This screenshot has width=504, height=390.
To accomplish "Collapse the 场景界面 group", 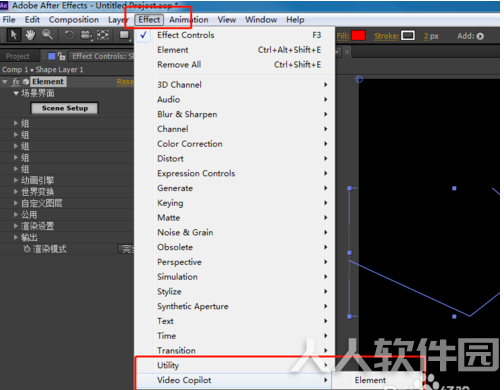I will (x=16, y=93).
